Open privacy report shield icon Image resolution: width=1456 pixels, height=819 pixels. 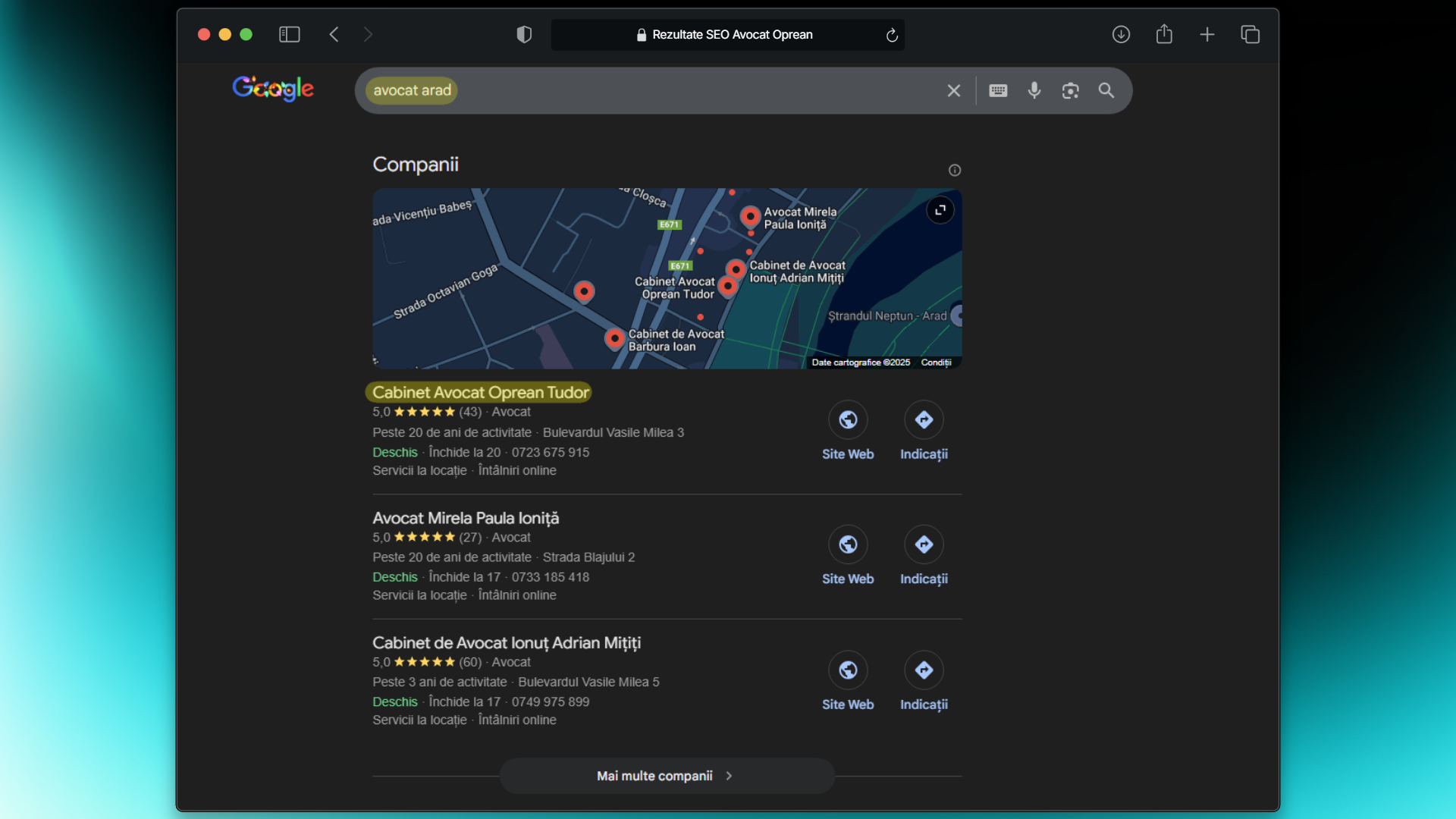coord(524,34)
